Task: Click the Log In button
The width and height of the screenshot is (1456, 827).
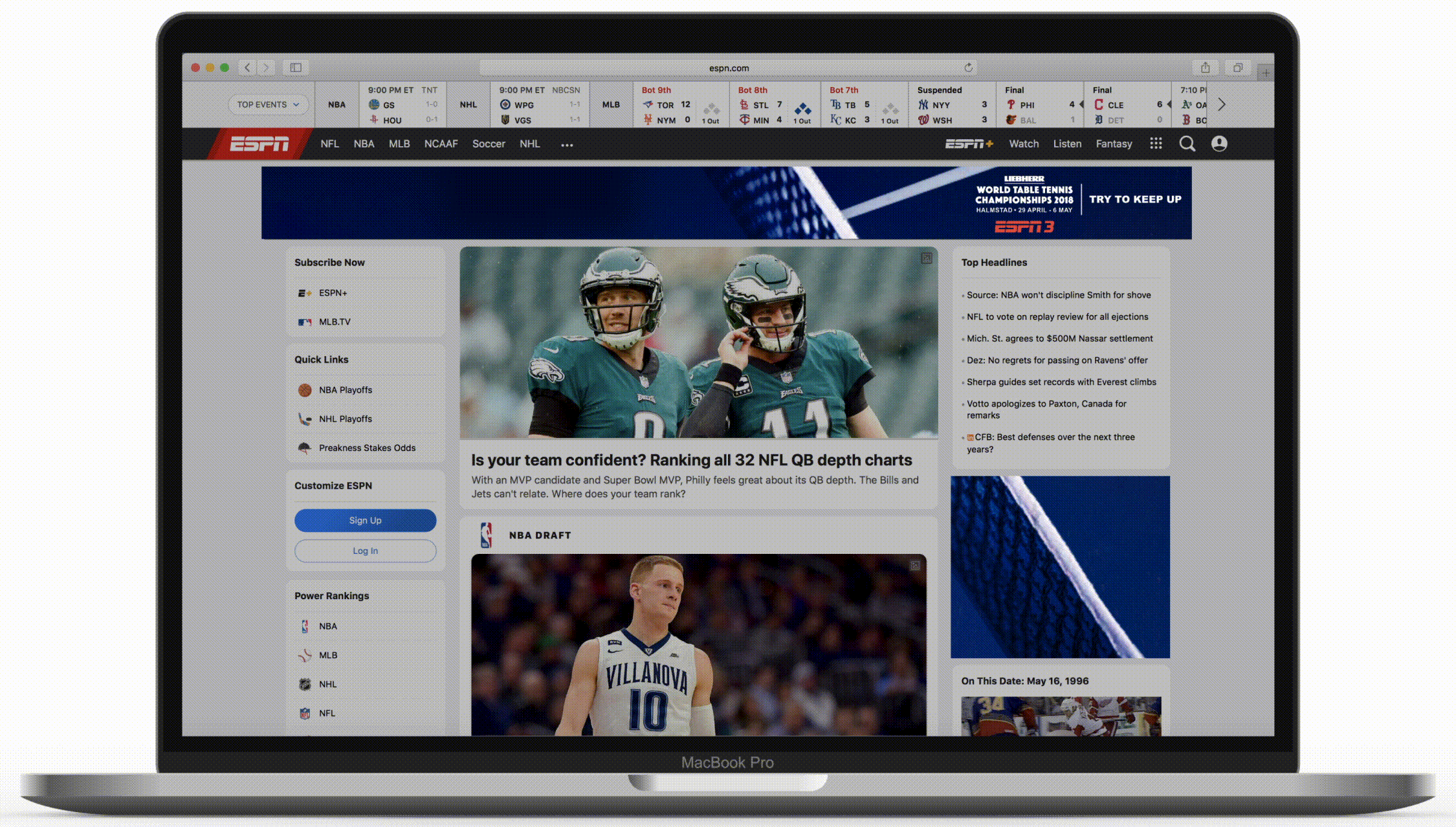Action: (365, 551)
